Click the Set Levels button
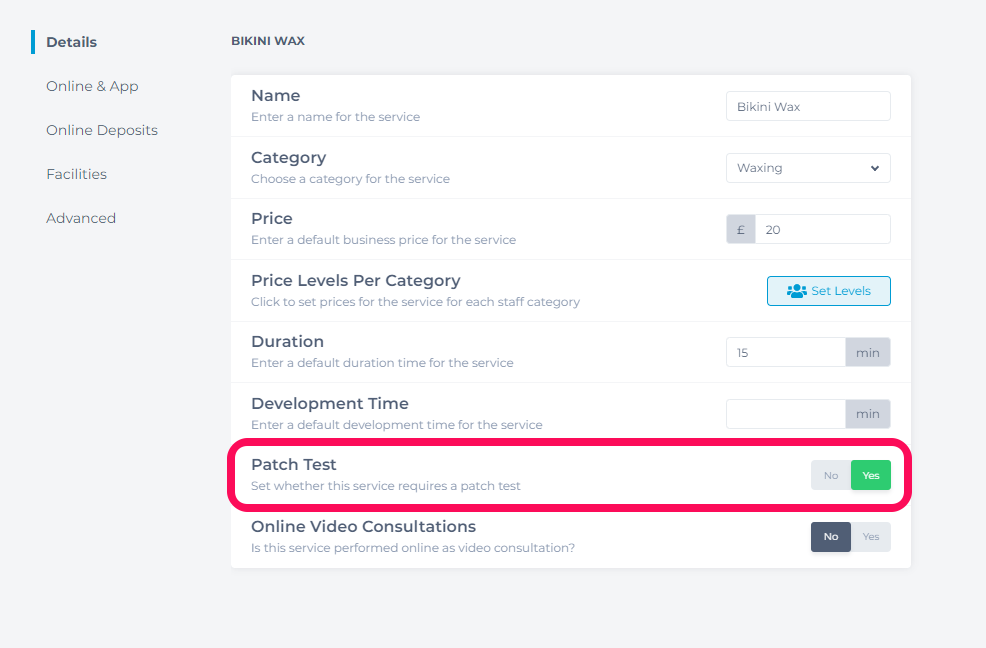 [x=829, y=291]
